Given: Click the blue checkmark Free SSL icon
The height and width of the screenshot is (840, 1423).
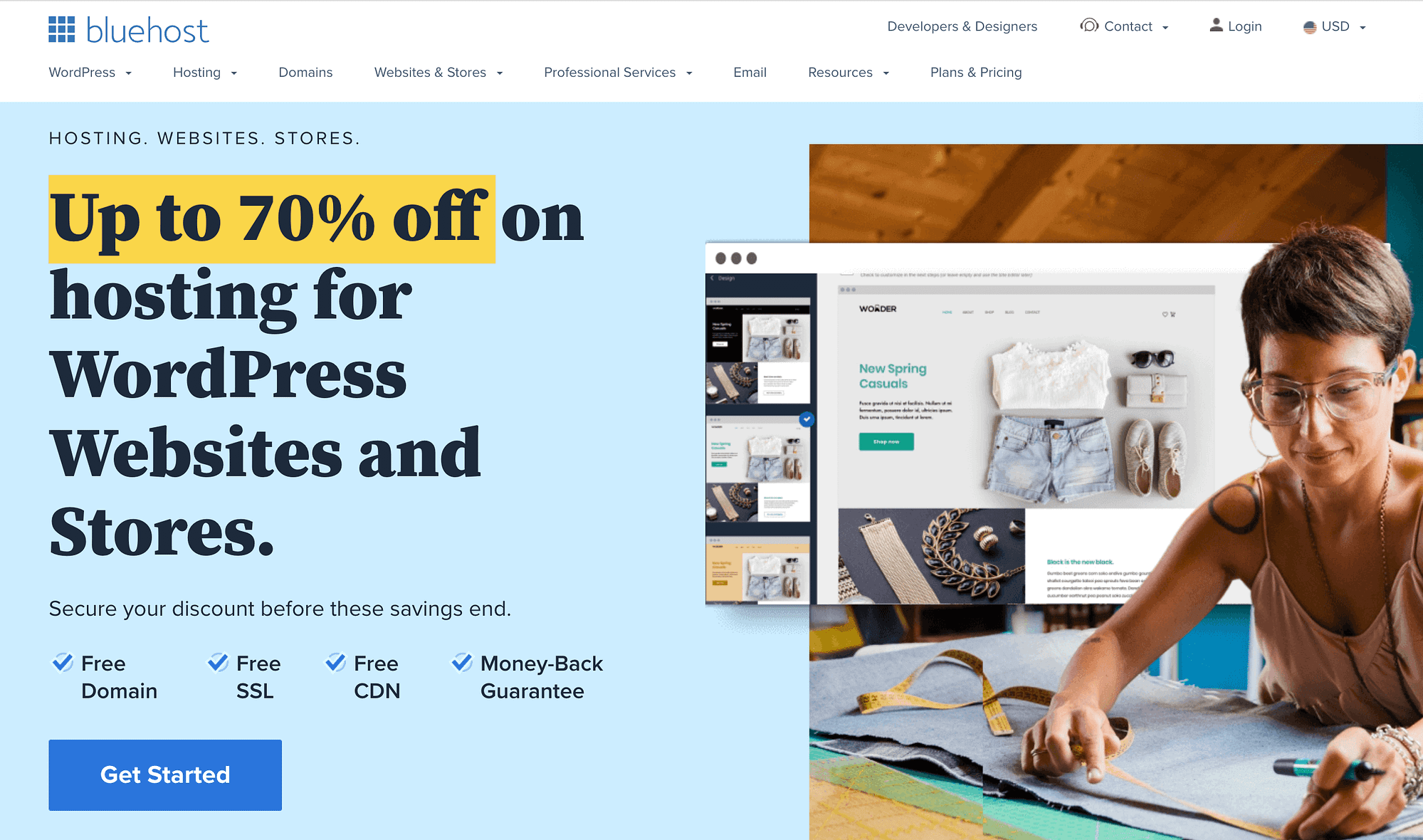Looking at the screenshot, I should point(213,663).
